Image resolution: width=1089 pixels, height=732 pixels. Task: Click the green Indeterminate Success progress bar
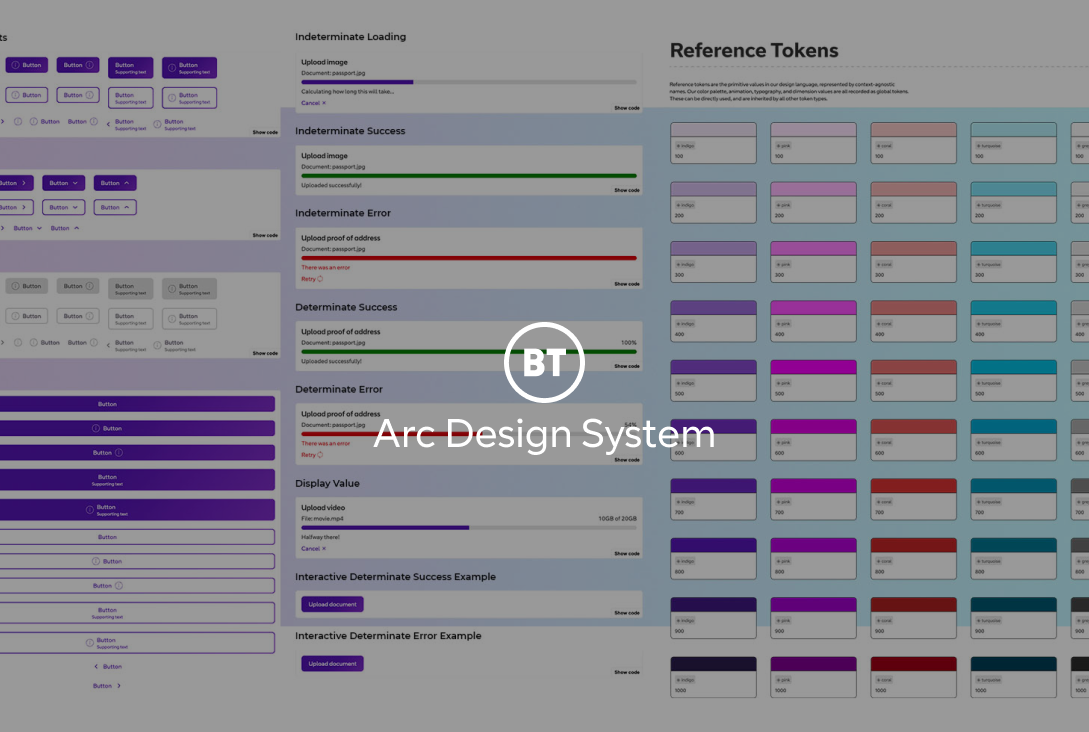tap(469, 176)
